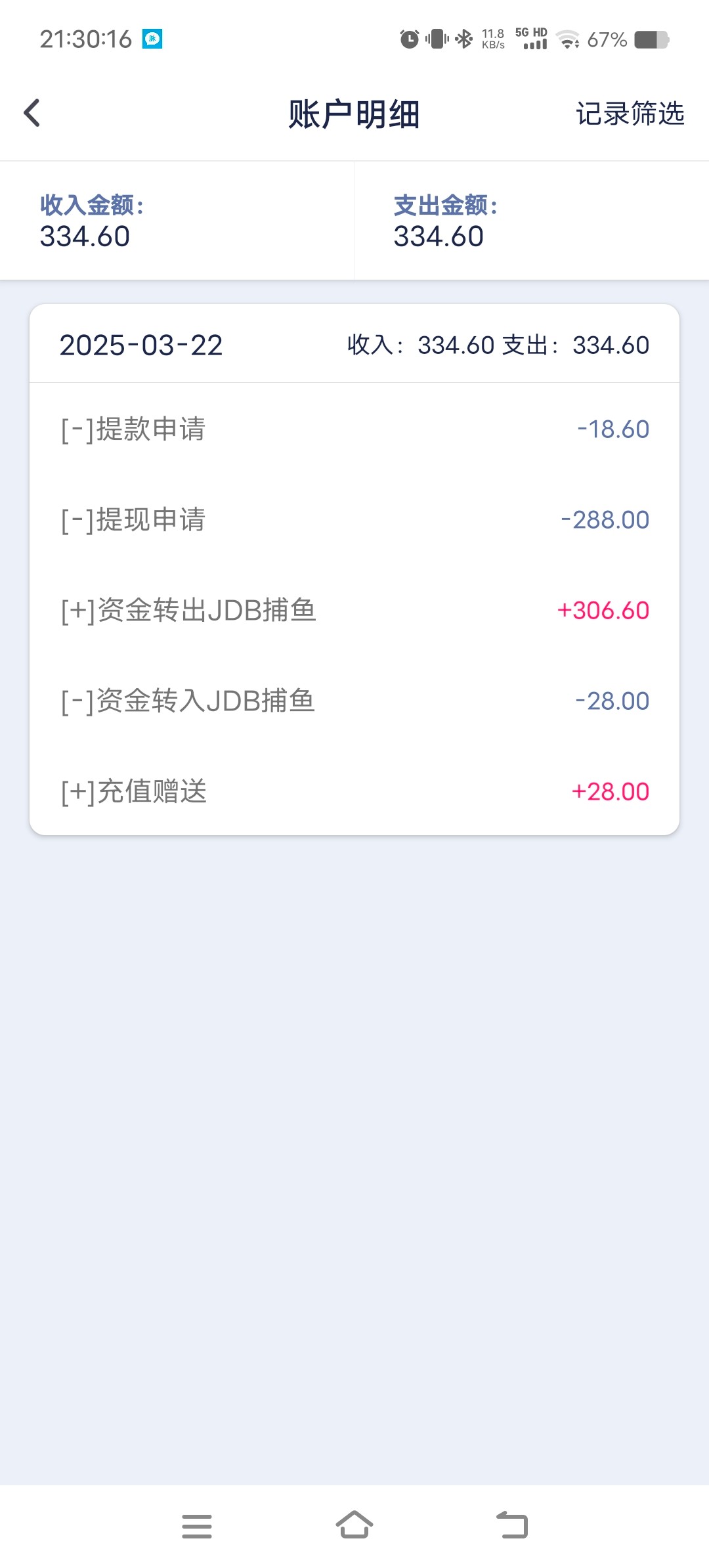Tap the 2025-03-22 date header
709x1568 pixels.
tap(141, 345)
